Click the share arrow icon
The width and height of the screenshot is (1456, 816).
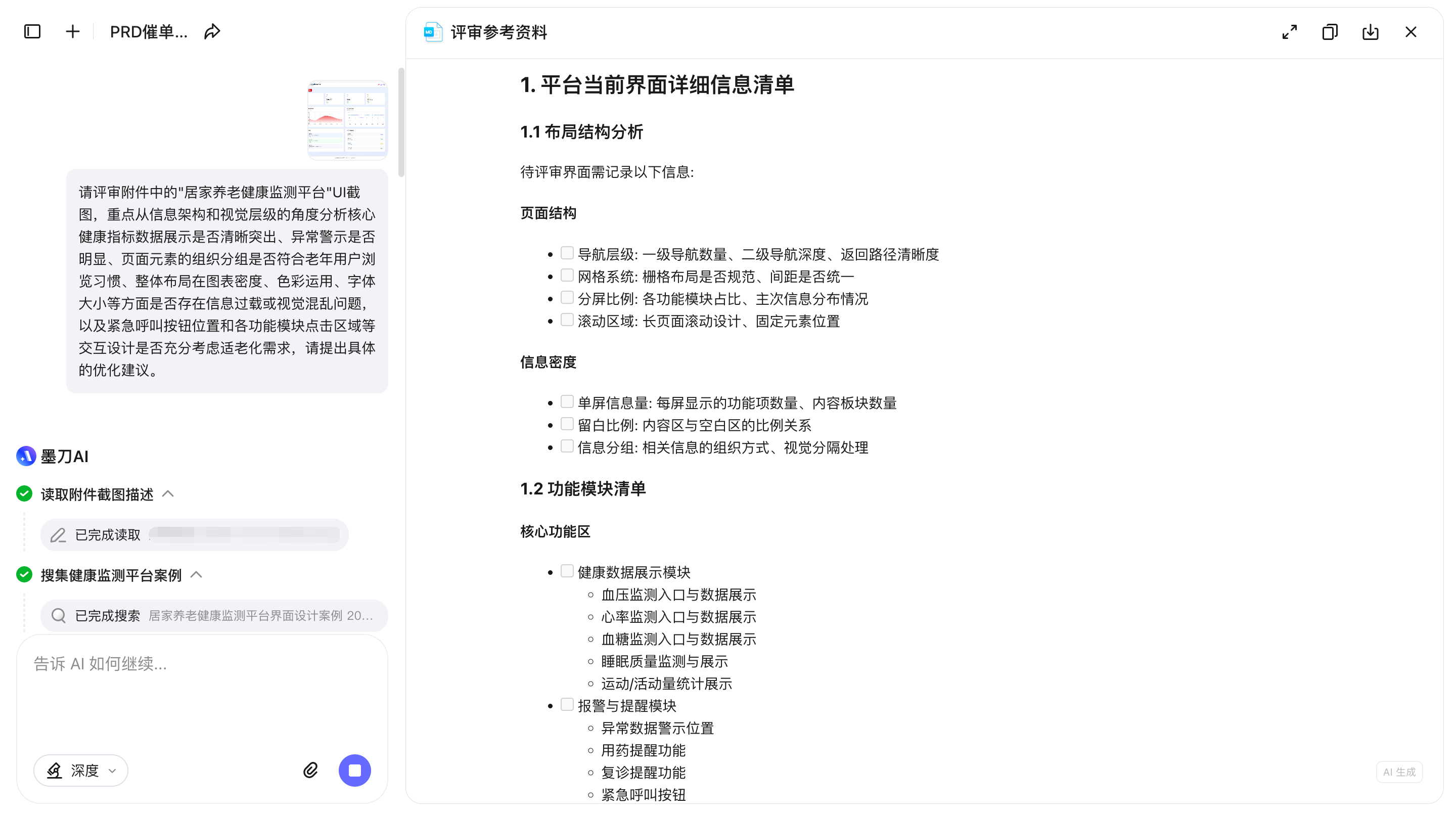212,32
